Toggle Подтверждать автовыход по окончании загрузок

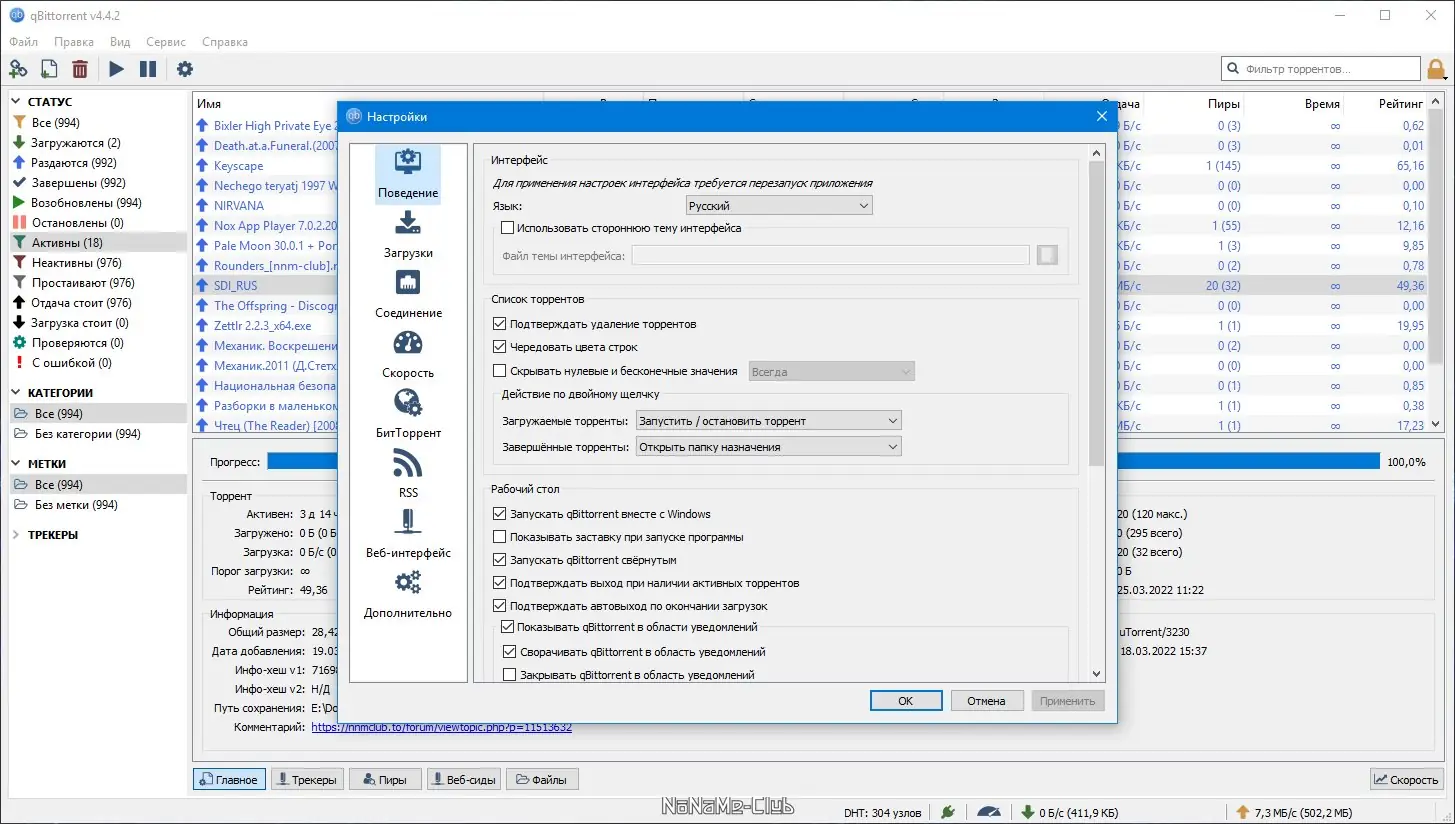point(501,606)
